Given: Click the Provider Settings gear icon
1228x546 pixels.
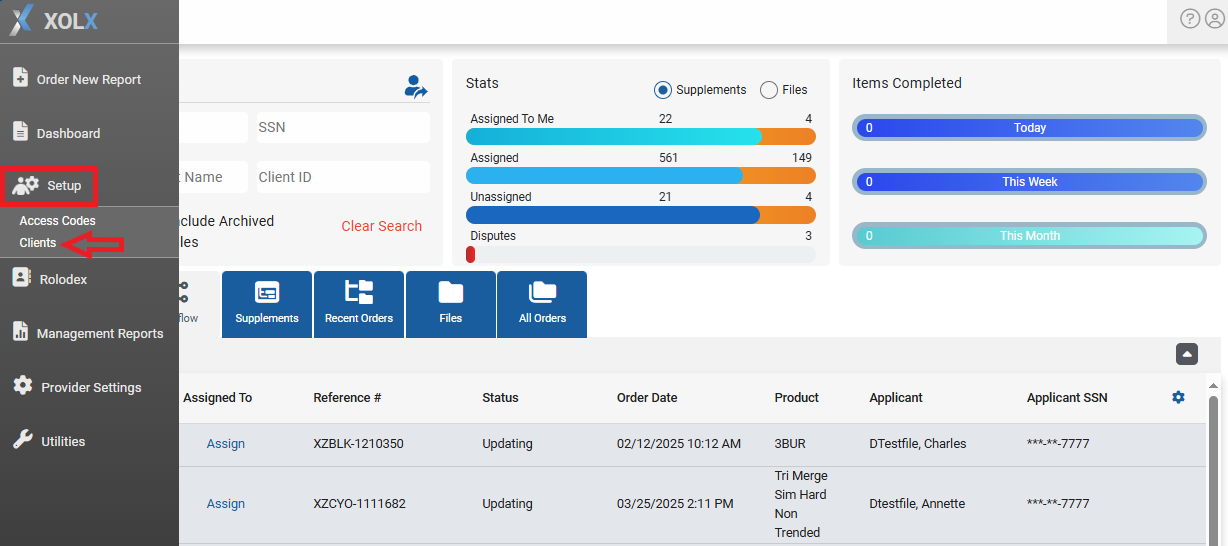Looking at the screenshot, I should (x=22, y=386).
